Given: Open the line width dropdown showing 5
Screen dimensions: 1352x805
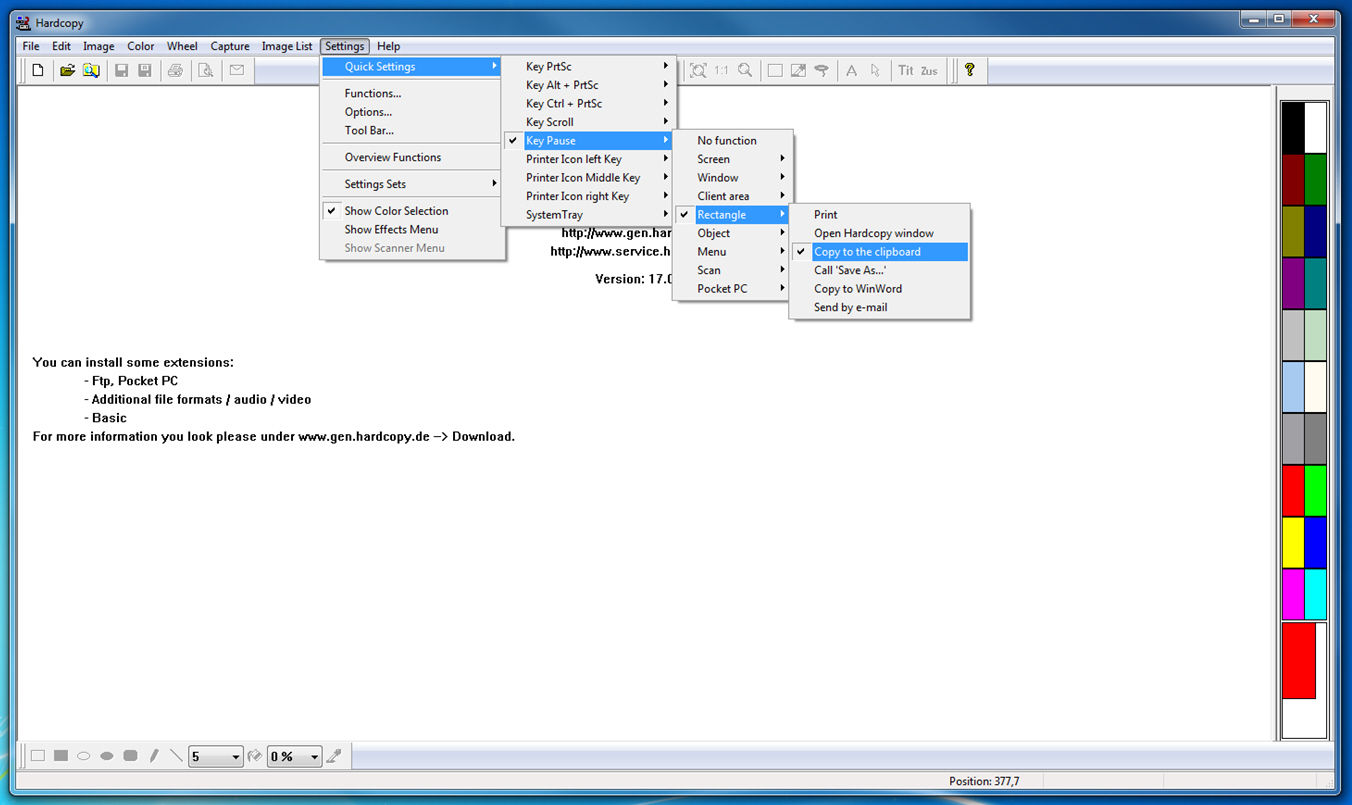Looking at the screenshot, I should [x=215, y=756].
